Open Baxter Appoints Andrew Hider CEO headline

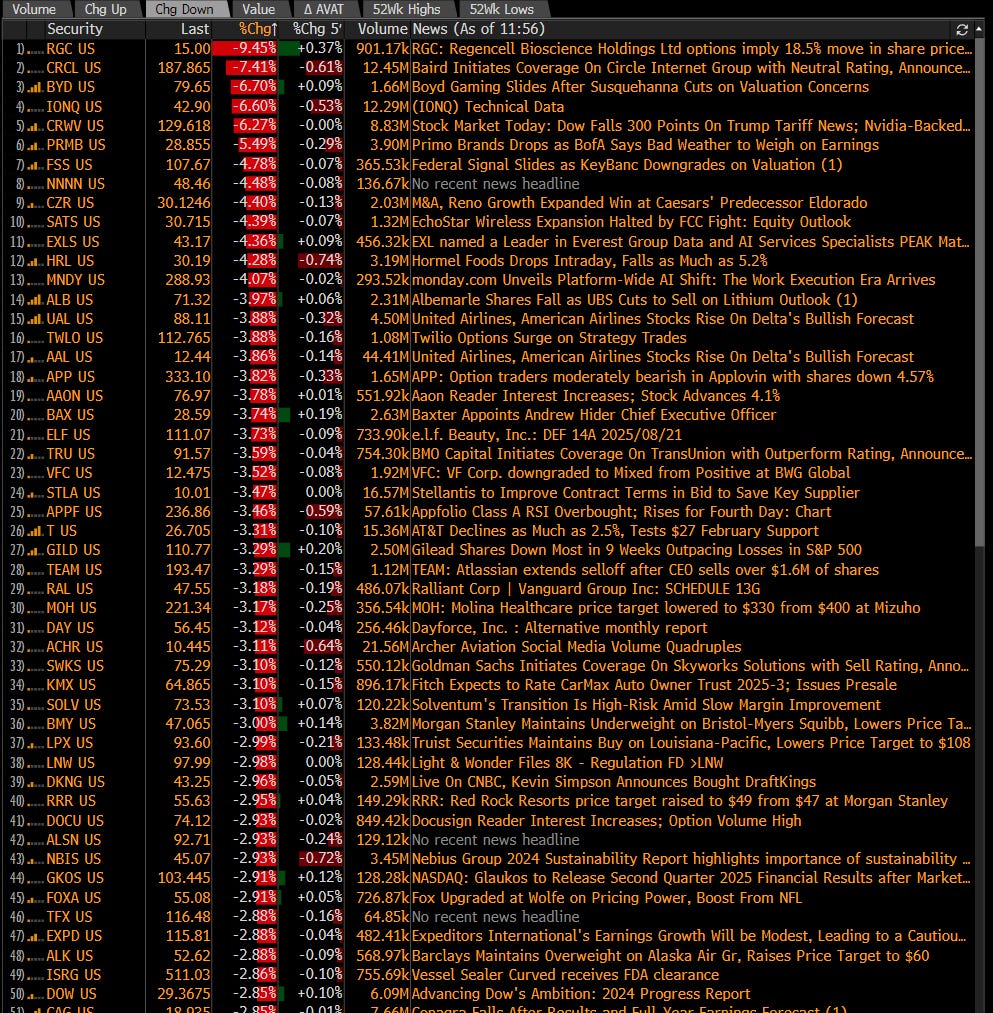[594, 415]
